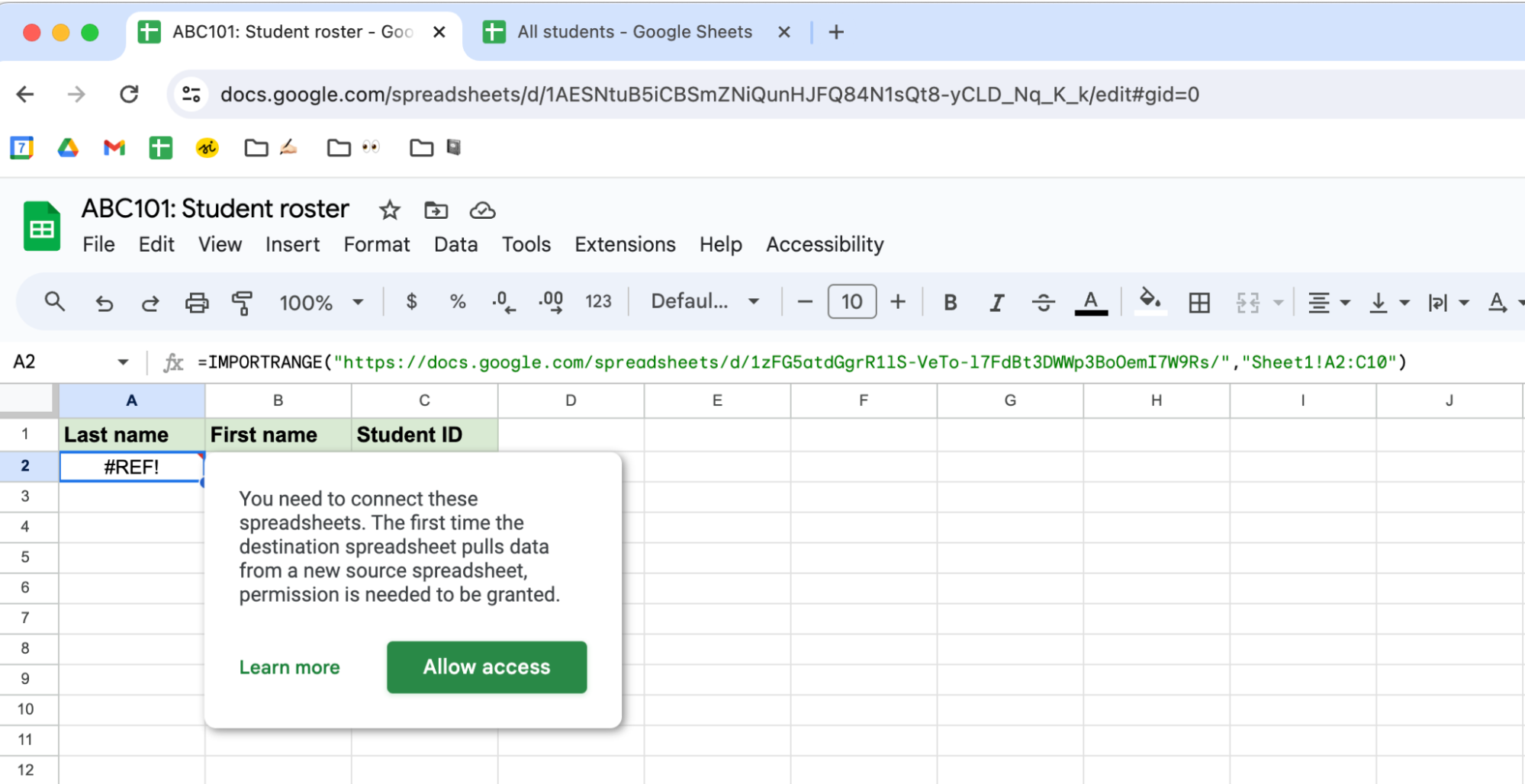Open Gmail bookmark
This screenshot has width=1525, height=784.
coord(114,147)
